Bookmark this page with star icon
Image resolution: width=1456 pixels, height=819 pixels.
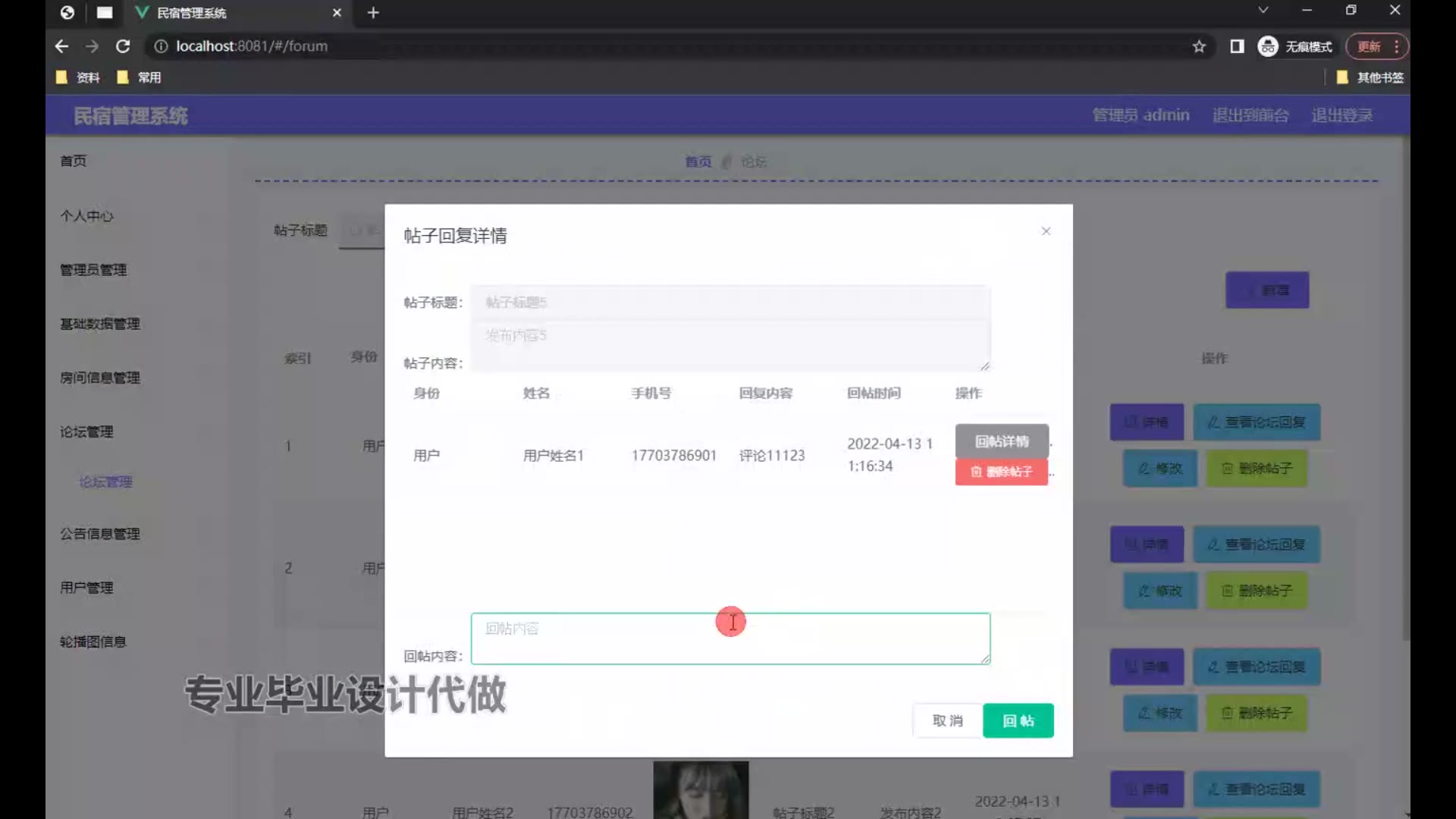(x=1199, y=46)
